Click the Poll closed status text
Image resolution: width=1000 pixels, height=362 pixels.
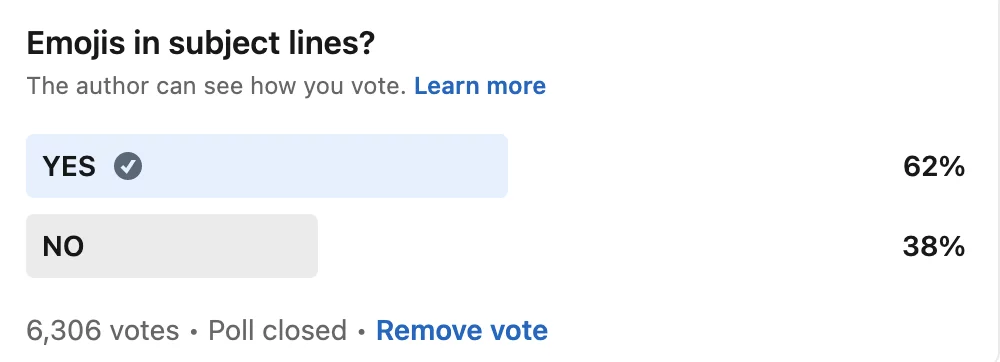(x=277, y=330)
